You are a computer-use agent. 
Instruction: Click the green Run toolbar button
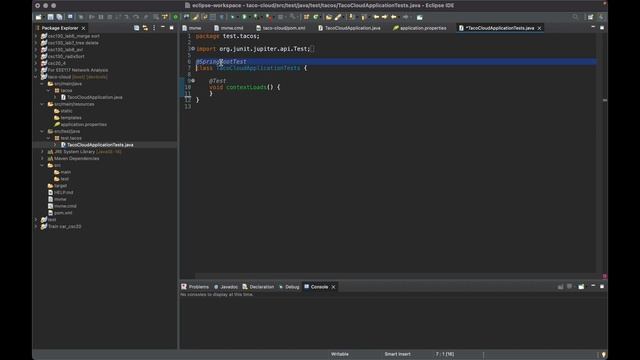(x=244, y=17)
